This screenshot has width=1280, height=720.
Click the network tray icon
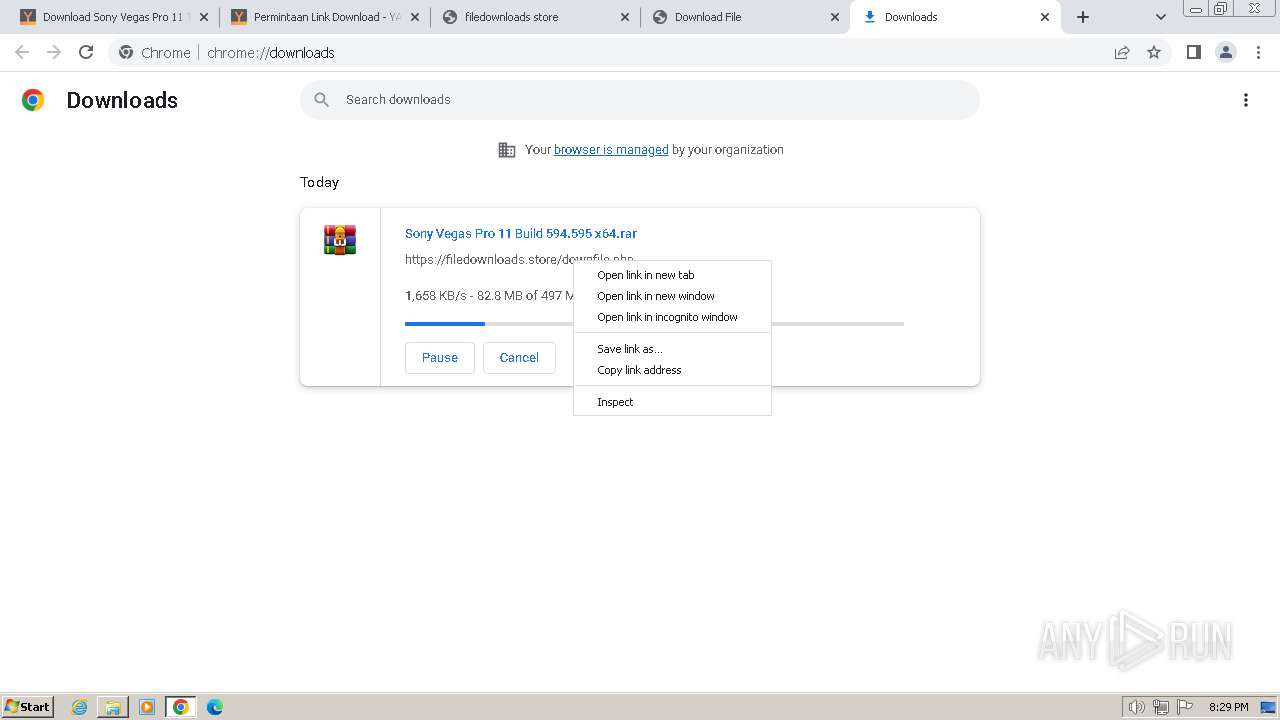pyautogui.click(x=1161, y=707)
